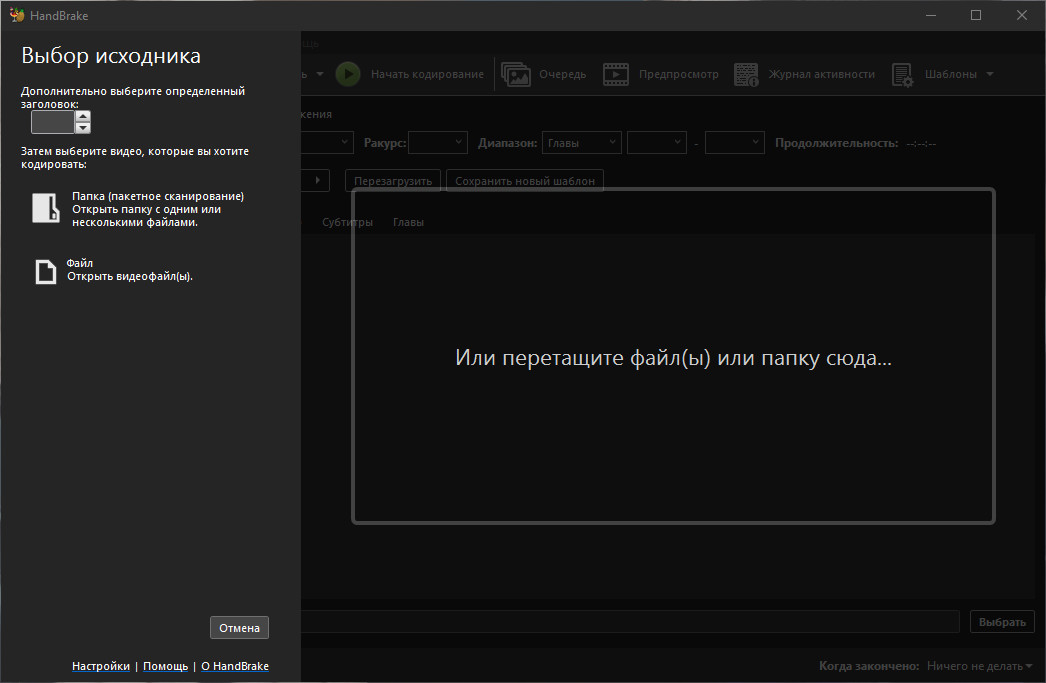The image size is (1046, 683).
Task: Close the HandBrake window
Action: (x=1021, y=15)
